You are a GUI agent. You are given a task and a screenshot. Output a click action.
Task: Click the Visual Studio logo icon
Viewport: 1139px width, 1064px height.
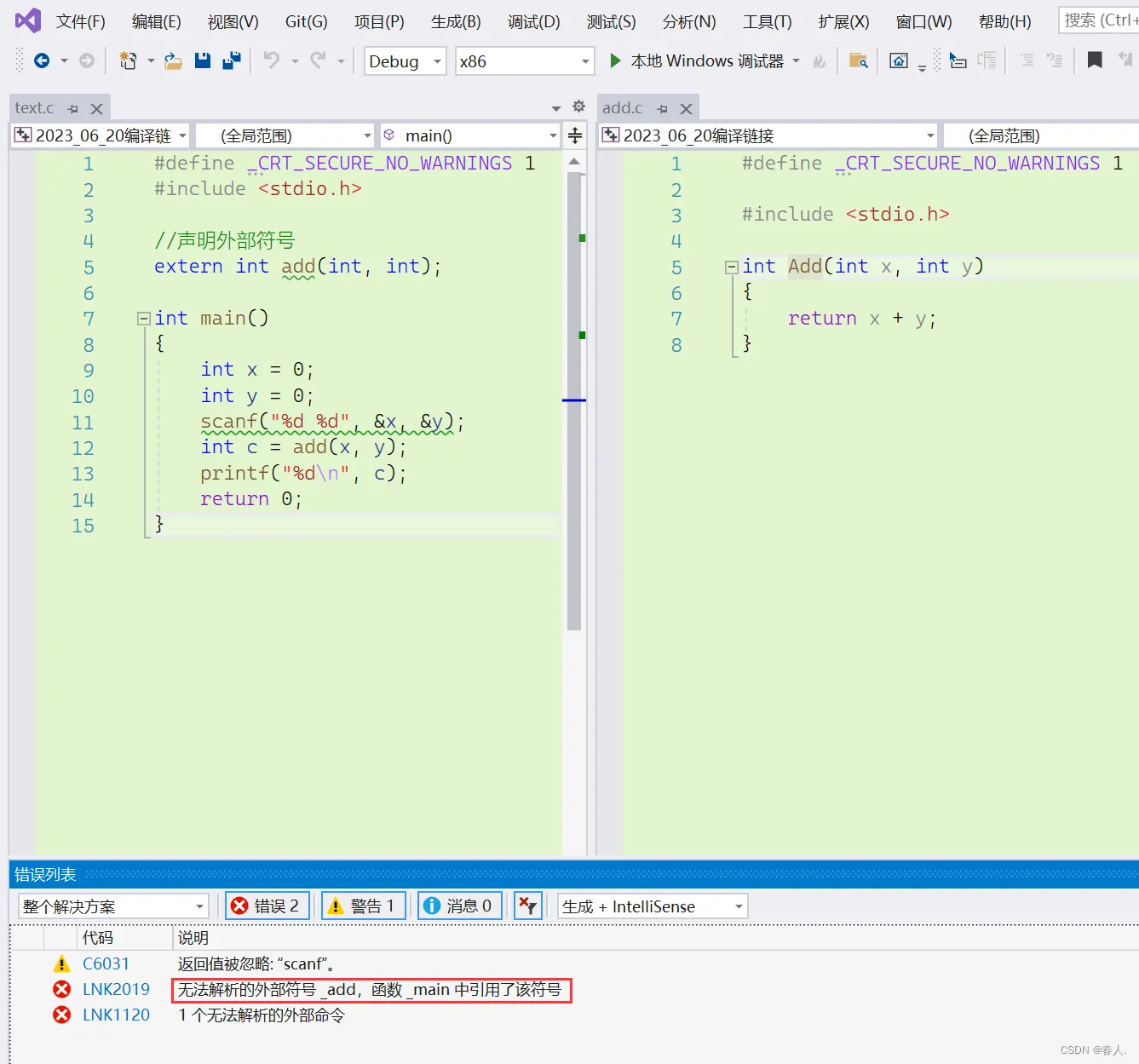[28, 20]
